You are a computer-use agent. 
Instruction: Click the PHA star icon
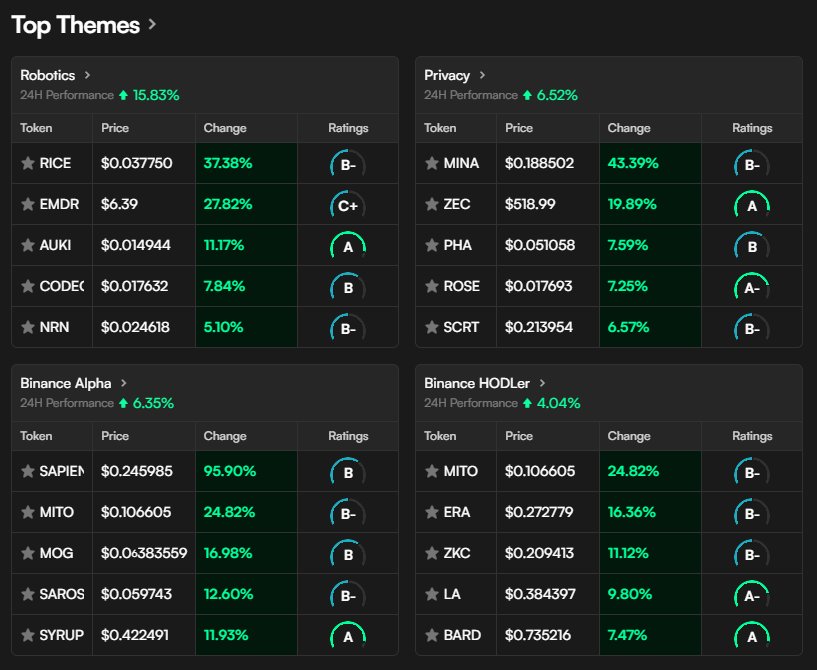432,245
